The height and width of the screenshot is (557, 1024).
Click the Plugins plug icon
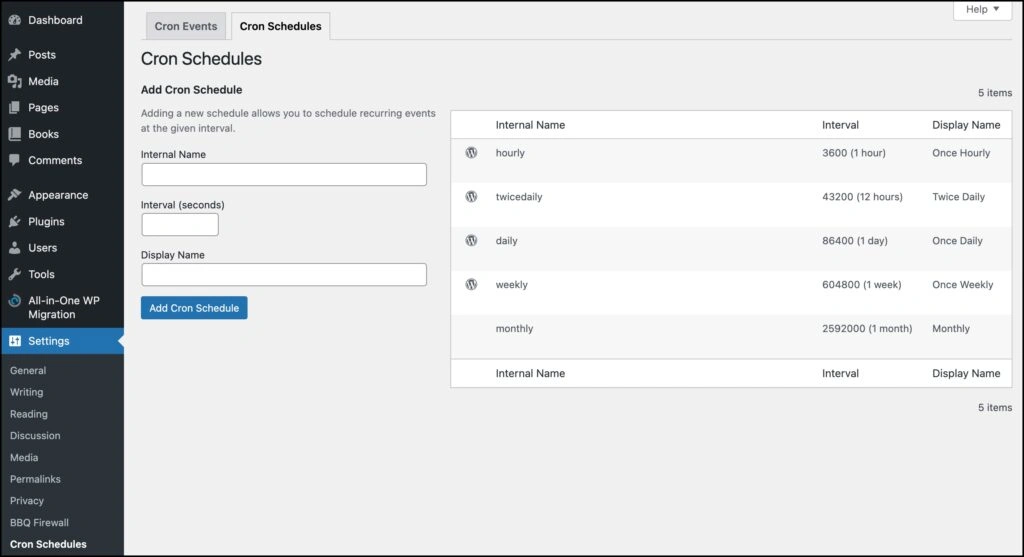click(x=14, y=222)
